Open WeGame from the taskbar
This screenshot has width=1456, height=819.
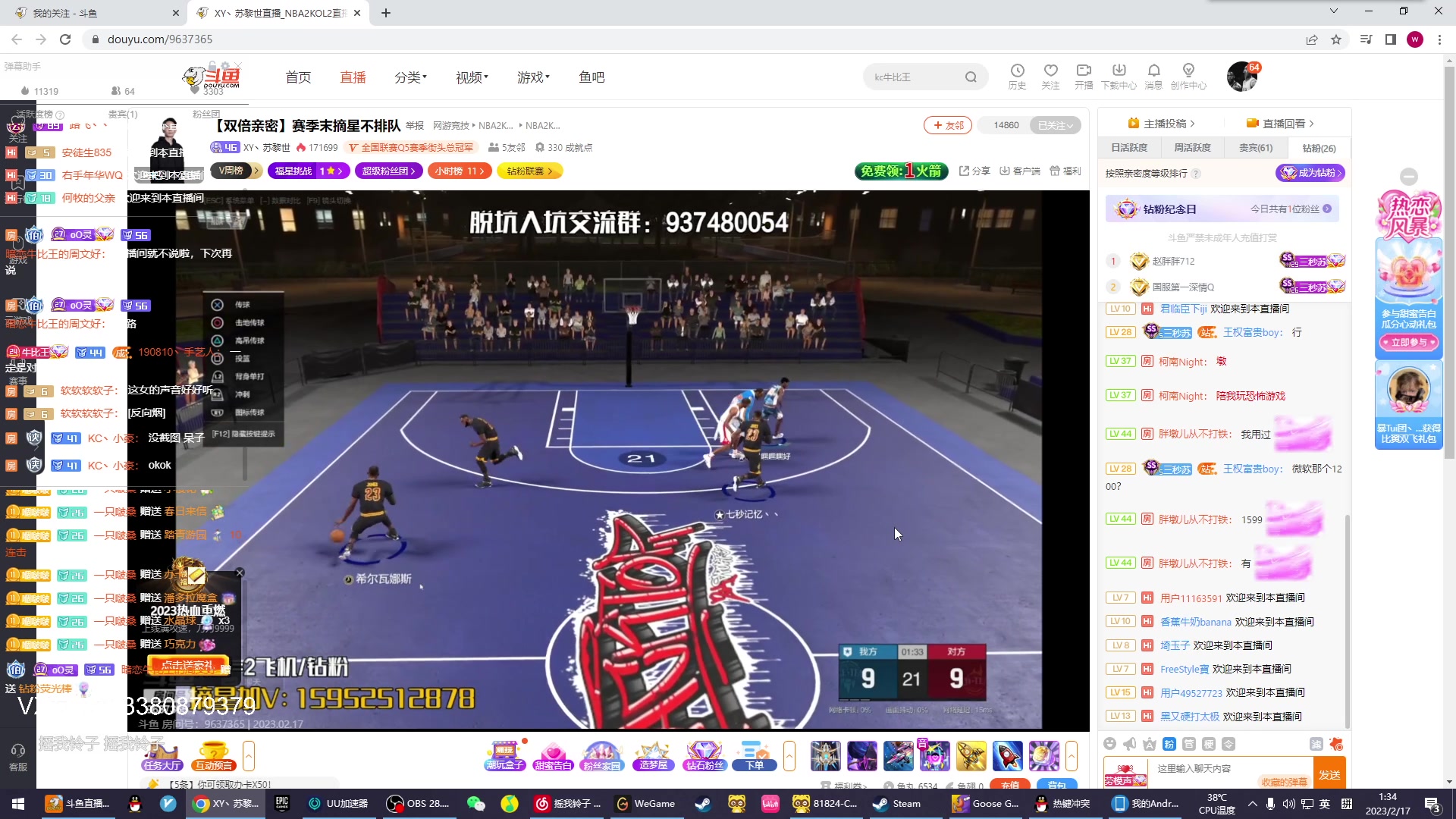click(645, 804)
